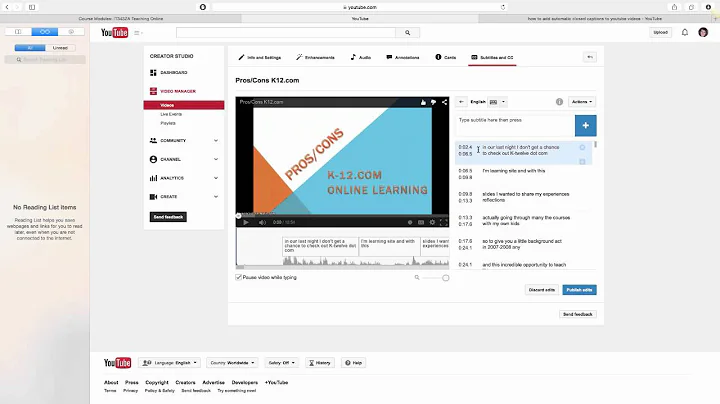Image resolution: width=720 pixels, height=404 pixels.
Task: Click the share icon on the player
Action: [x=444, y=102]
